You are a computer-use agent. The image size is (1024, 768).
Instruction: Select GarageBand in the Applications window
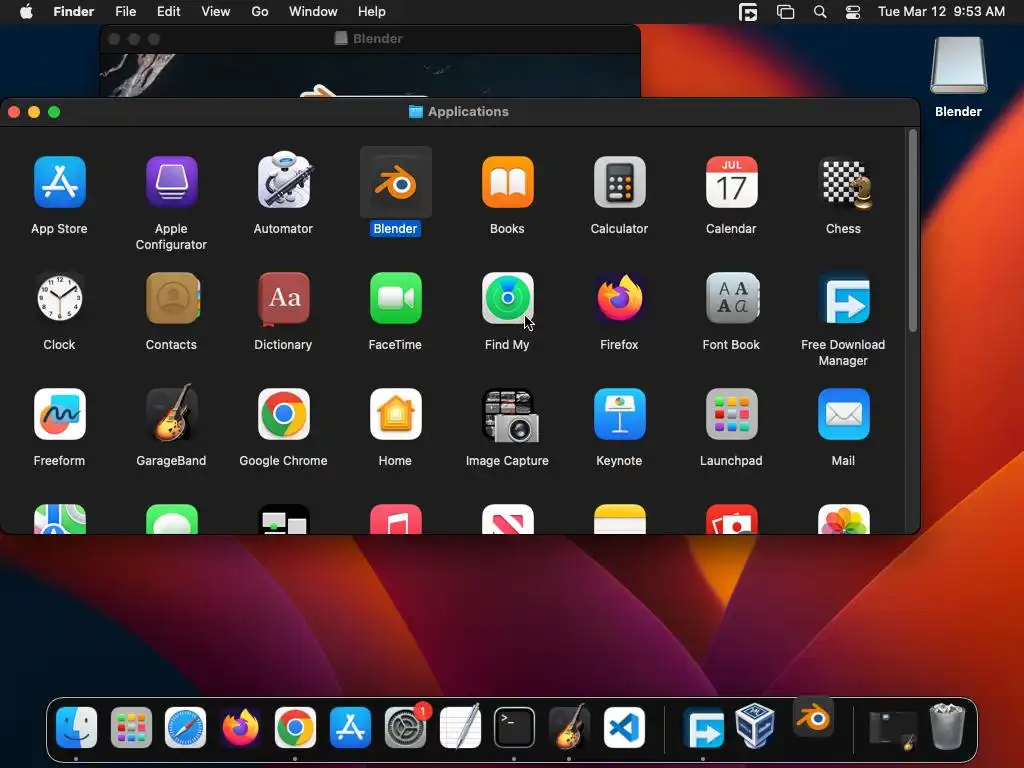171,413
